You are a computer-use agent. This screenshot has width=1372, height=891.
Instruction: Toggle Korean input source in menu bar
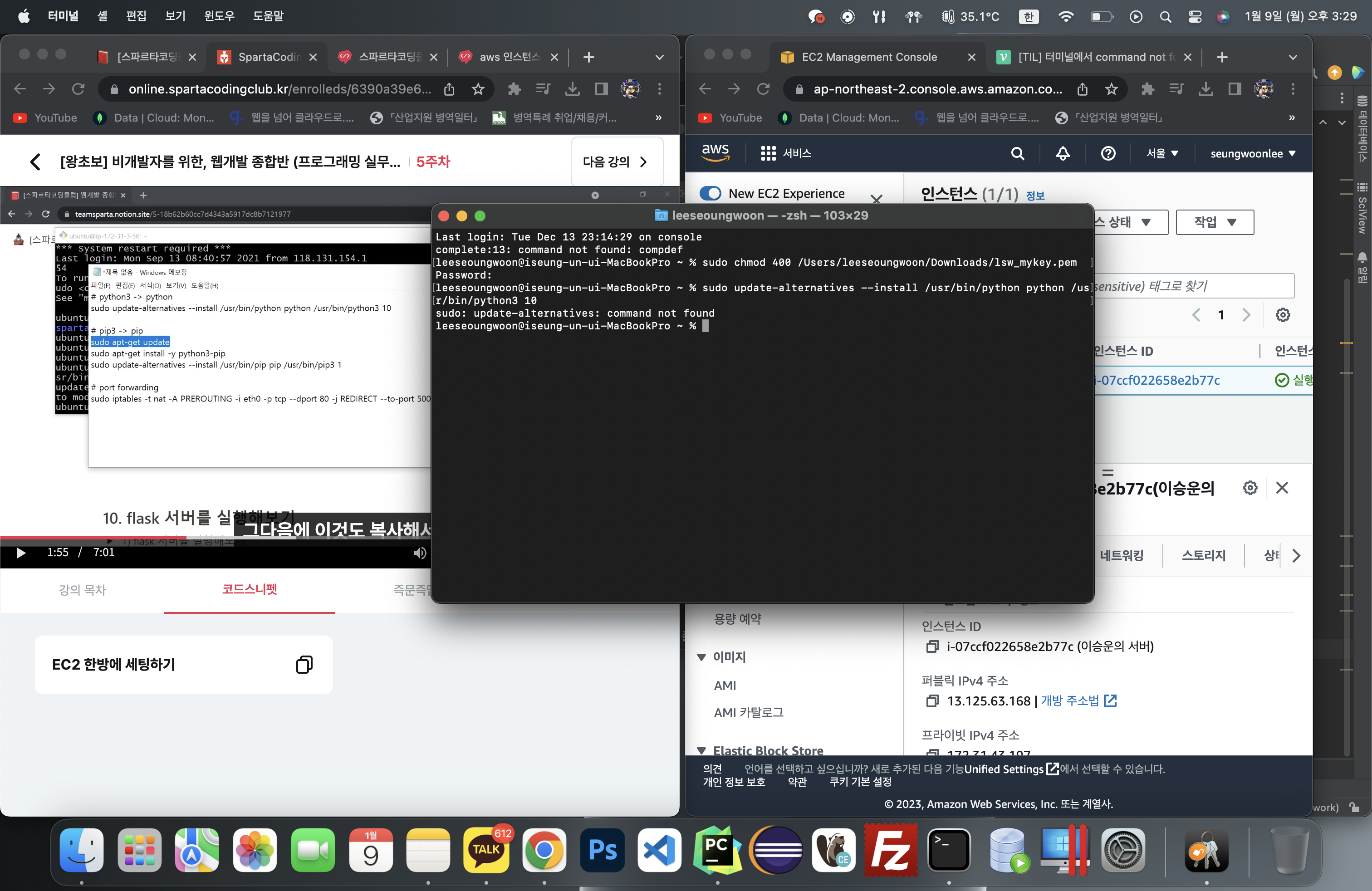tap(1029, 17)
